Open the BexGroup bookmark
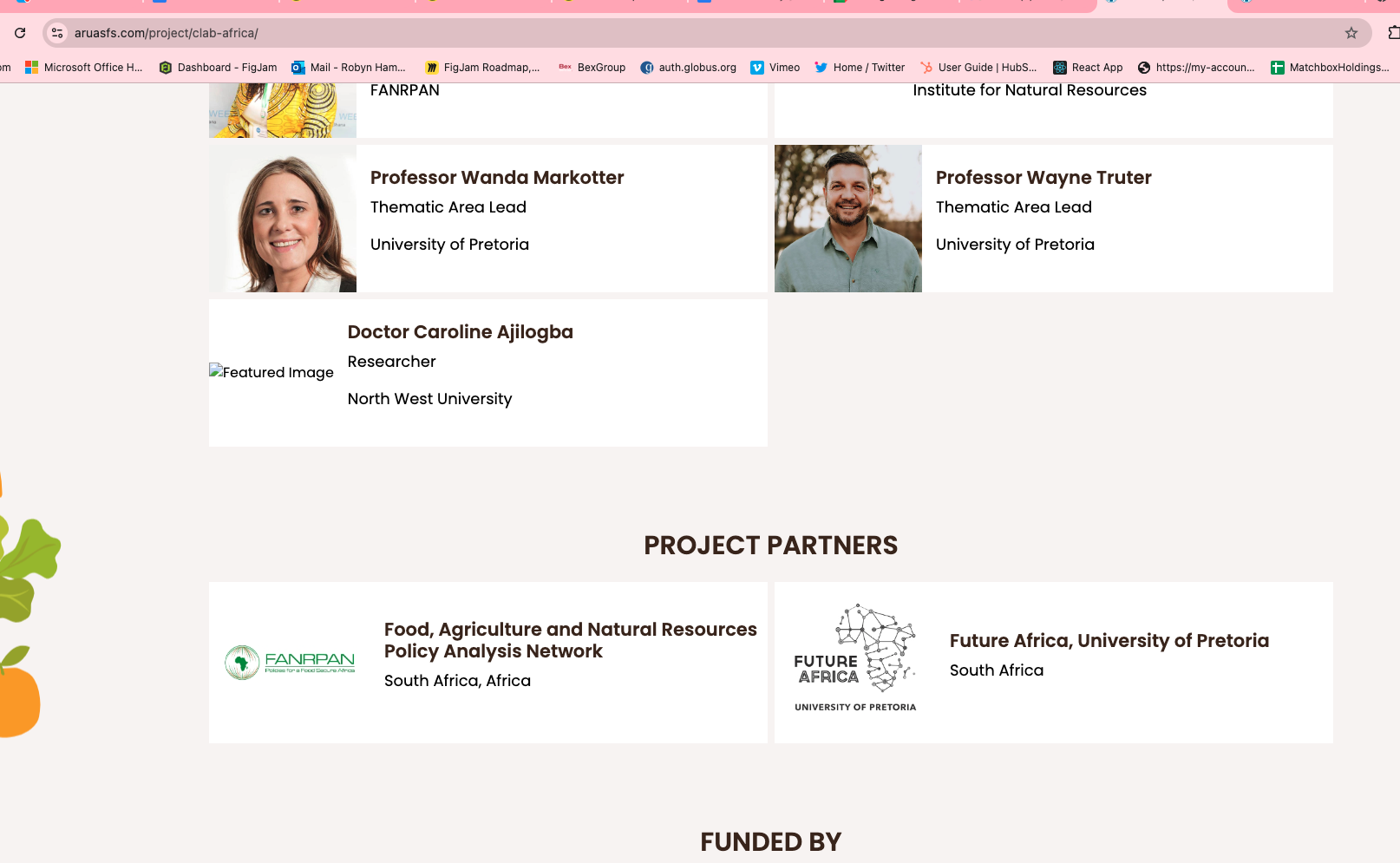1400x863 pixels. 592,68
